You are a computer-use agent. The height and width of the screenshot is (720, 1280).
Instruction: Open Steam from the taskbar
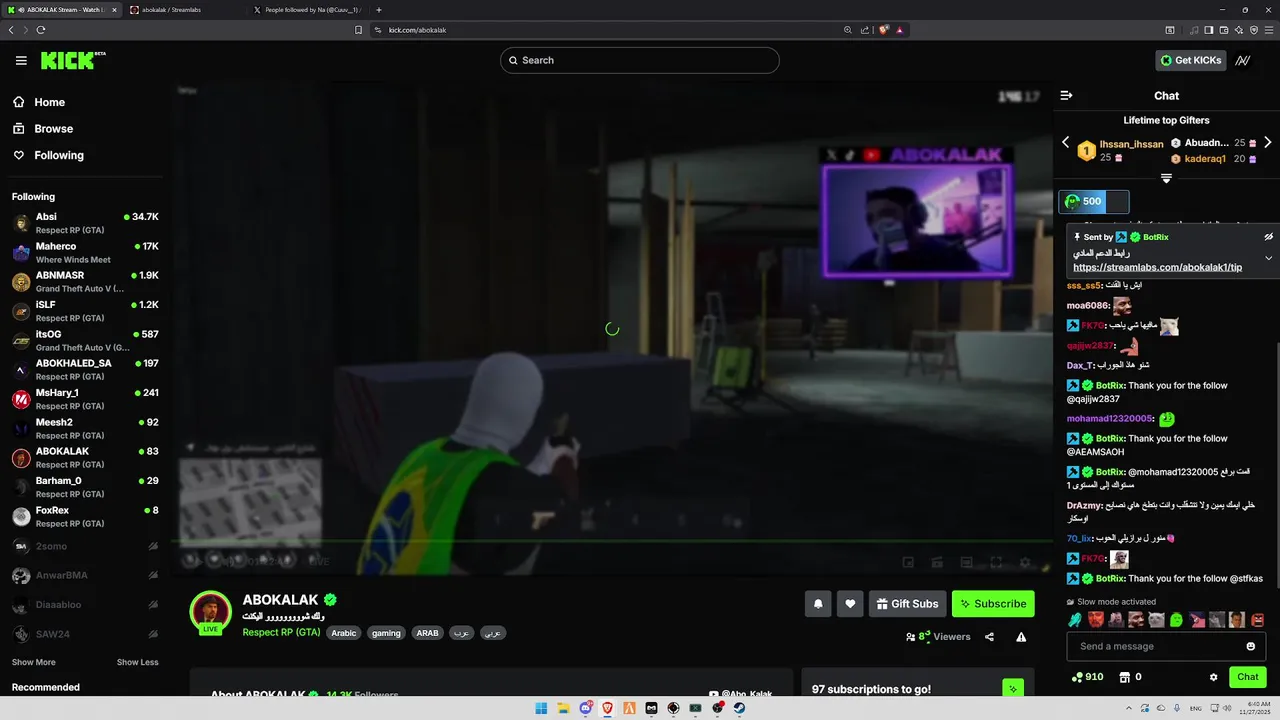(739, 708)
